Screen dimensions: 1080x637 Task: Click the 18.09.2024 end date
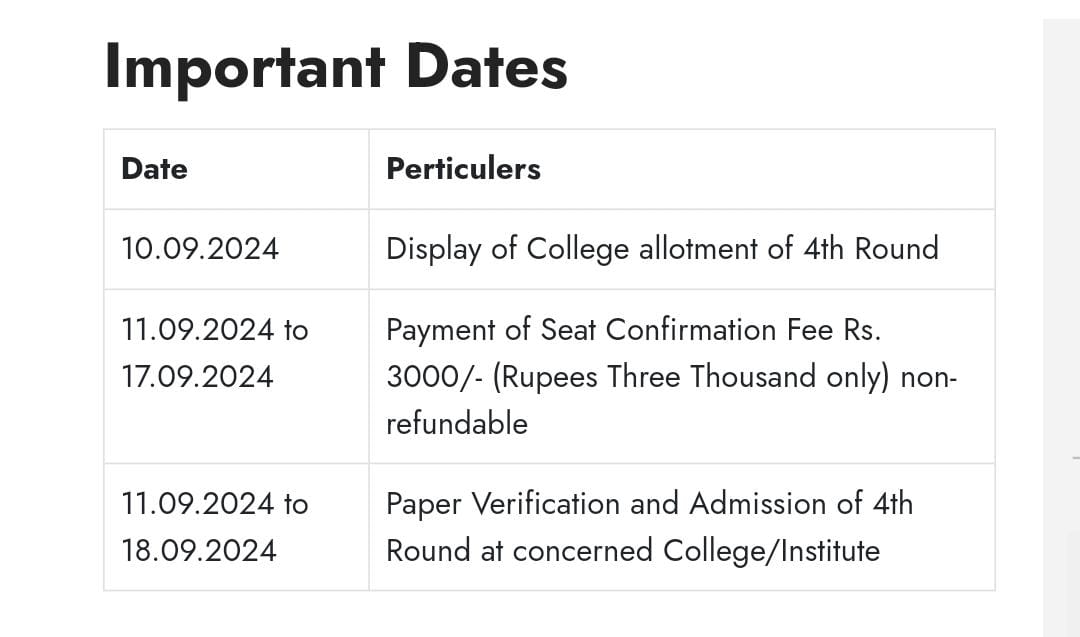(x=199, y=551)
